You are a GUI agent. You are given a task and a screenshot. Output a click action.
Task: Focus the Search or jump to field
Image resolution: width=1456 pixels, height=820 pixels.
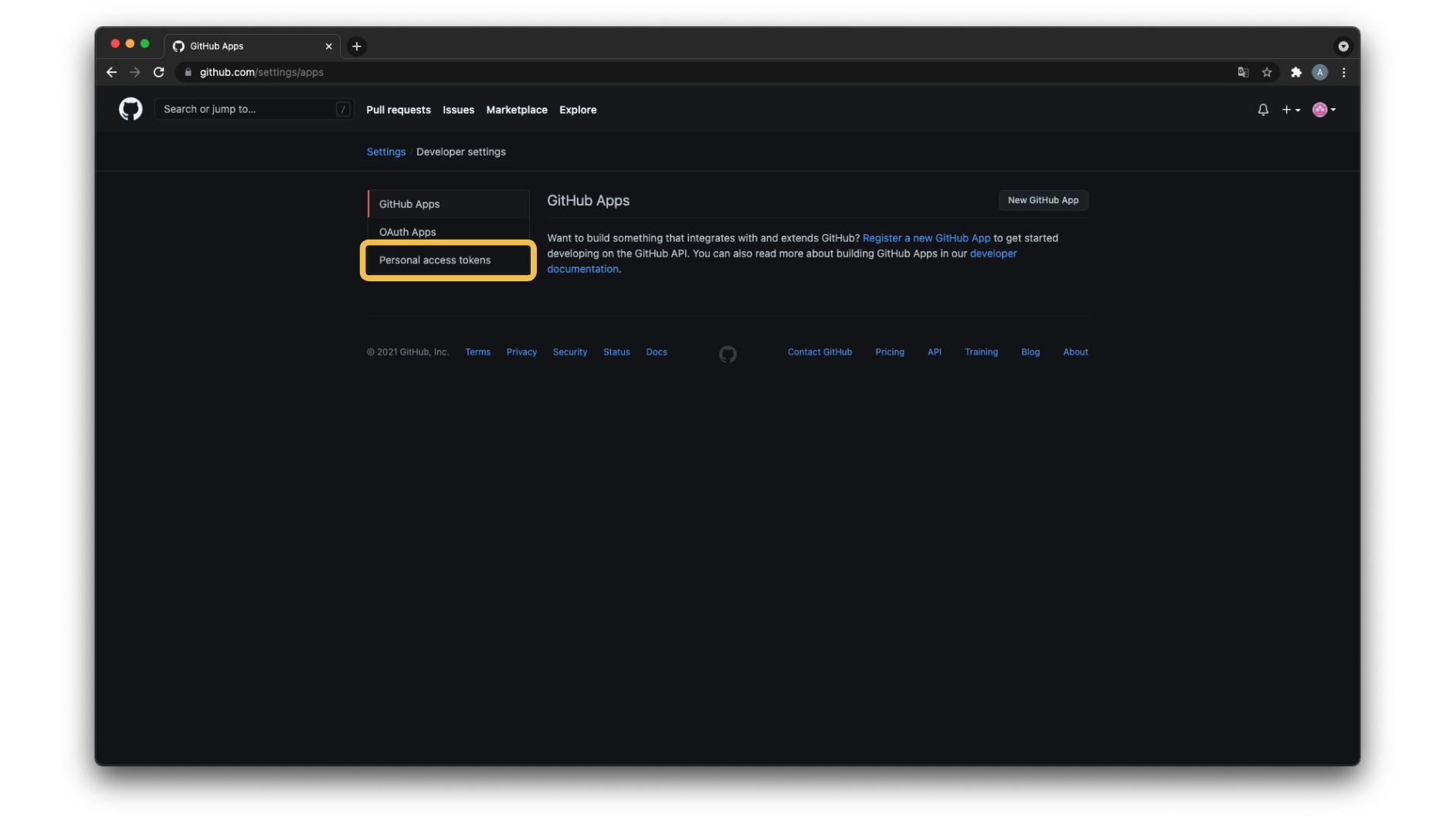click(254, 109)
